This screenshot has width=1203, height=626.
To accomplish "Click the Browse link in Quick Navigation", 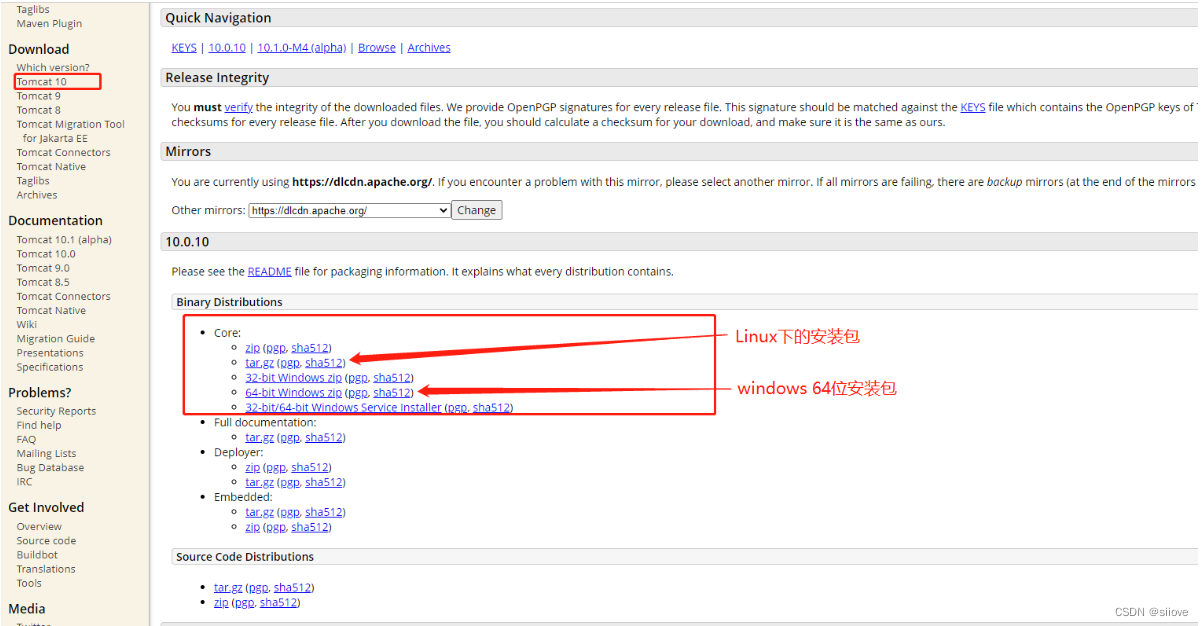I will [377, 48].
